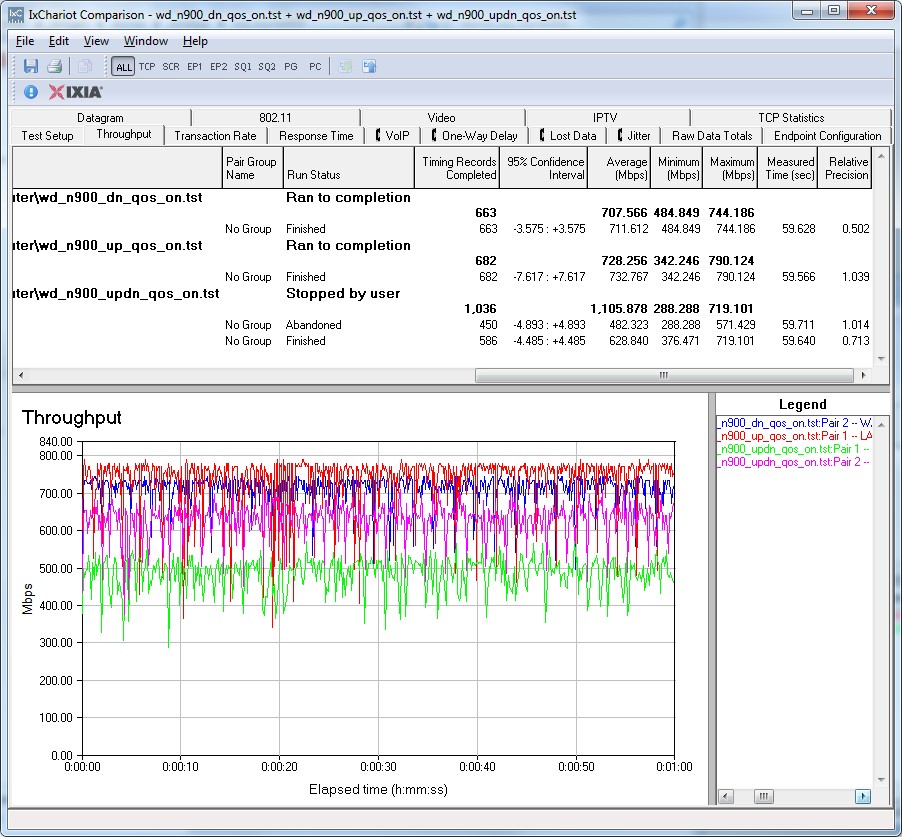Toggle the SCR filter button

point(171,67)
